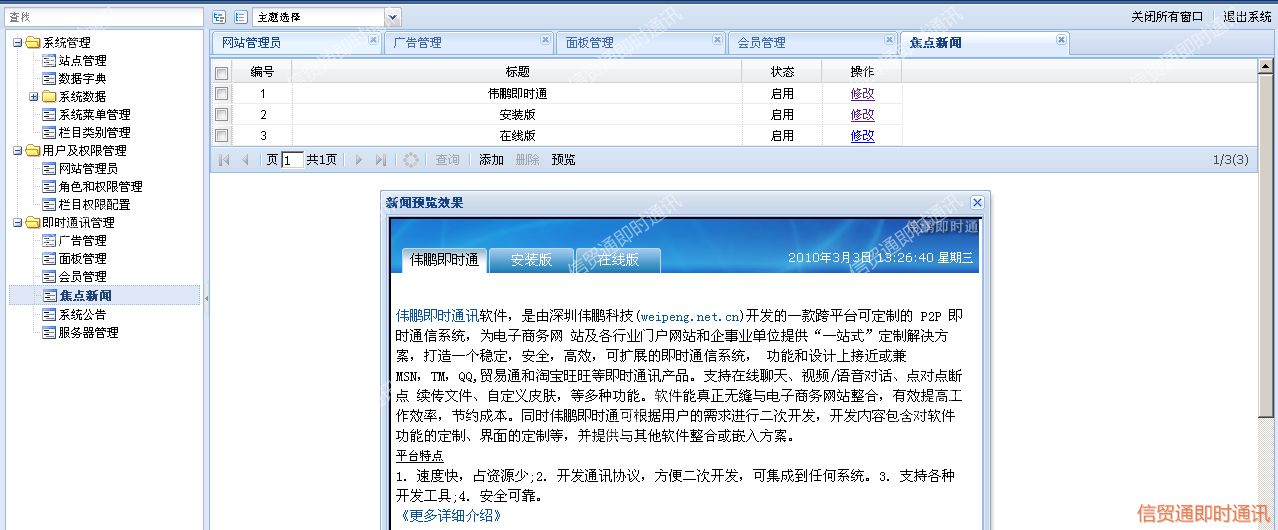Open 系统菜单管理 in the tree

94,115
